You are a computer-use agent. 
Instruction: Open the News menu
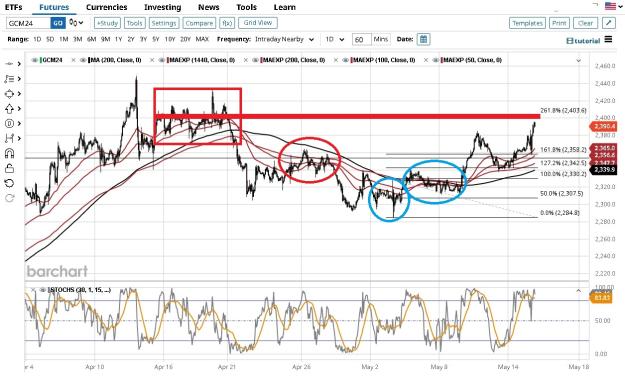click(208, 7)
